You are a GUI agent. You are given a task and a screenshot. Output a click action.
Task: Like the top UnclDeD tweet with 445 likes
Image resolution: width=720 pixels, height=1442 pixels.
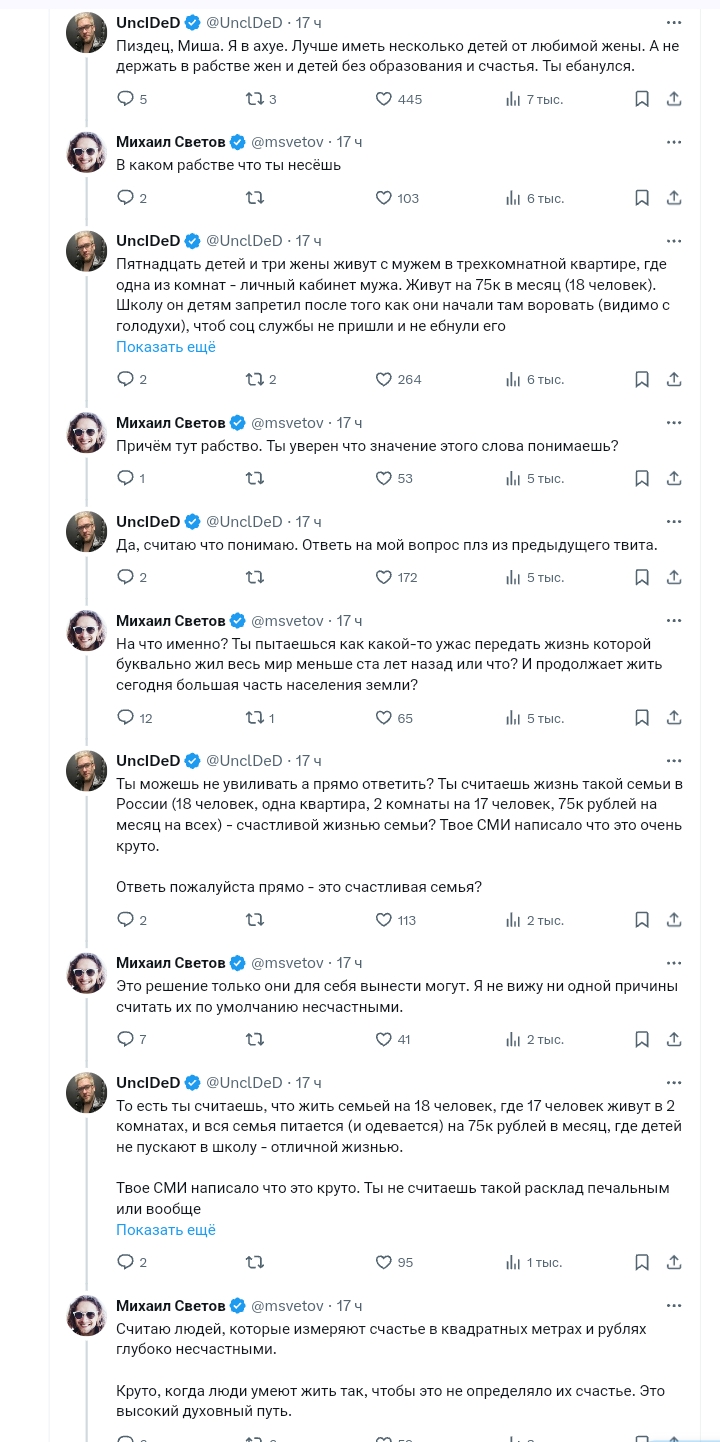384,99
